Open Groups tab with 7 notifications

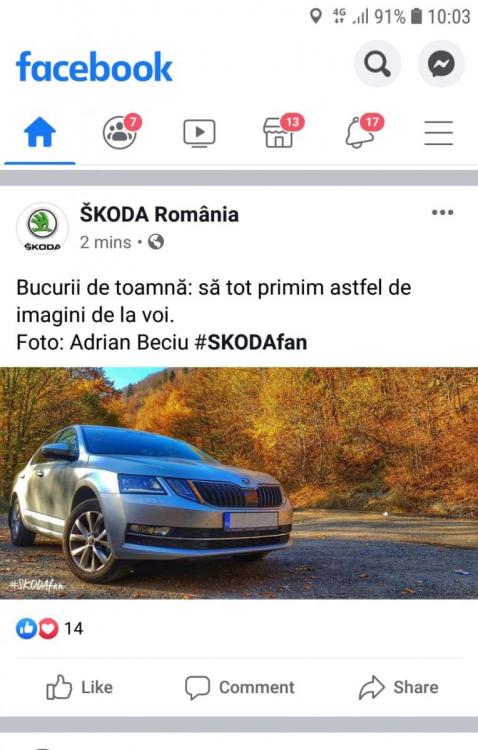tap(121, 132)
